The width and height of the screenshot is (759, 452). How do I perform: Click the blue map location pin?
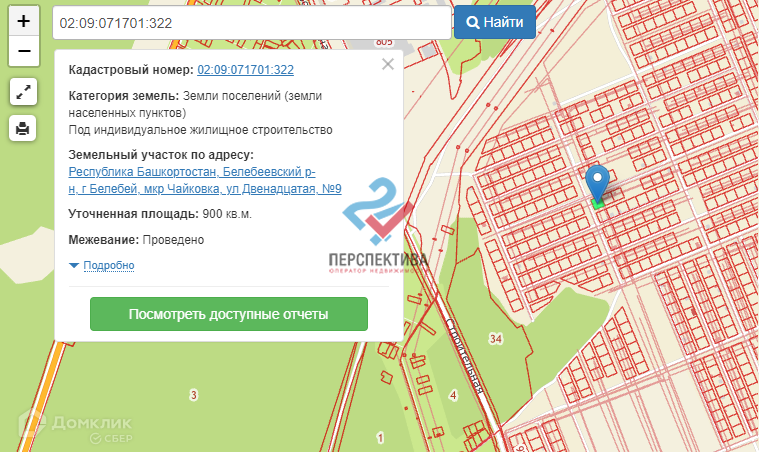[597, 183]
